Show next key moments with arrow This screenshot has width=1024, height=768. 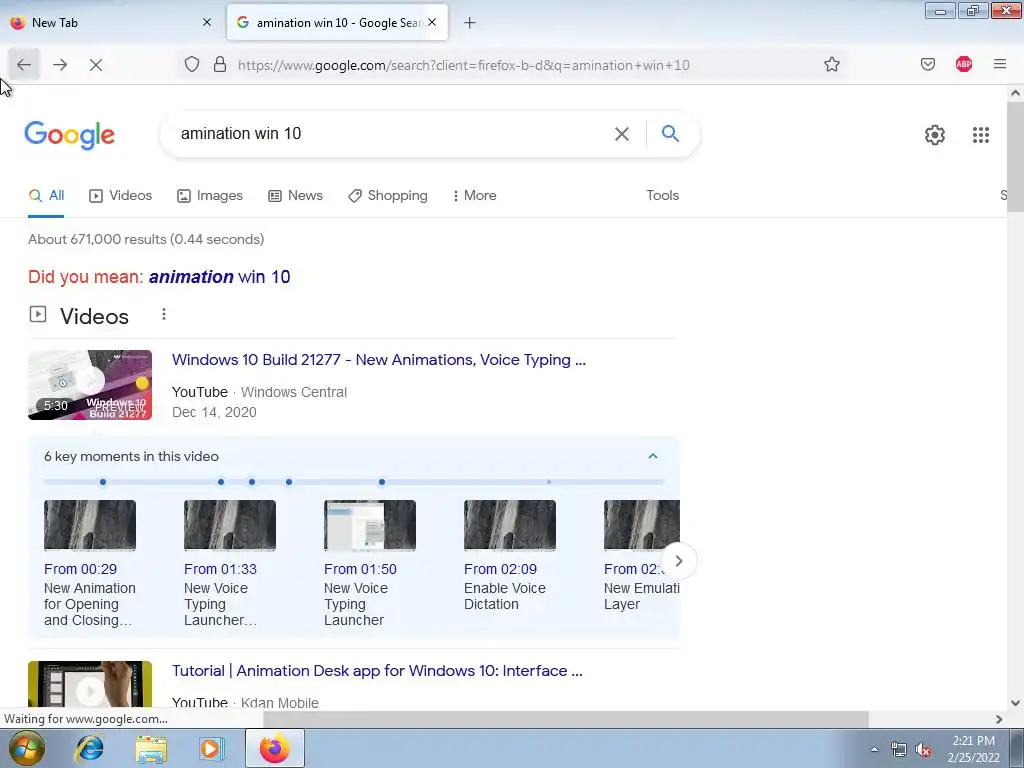coord(679,561)
